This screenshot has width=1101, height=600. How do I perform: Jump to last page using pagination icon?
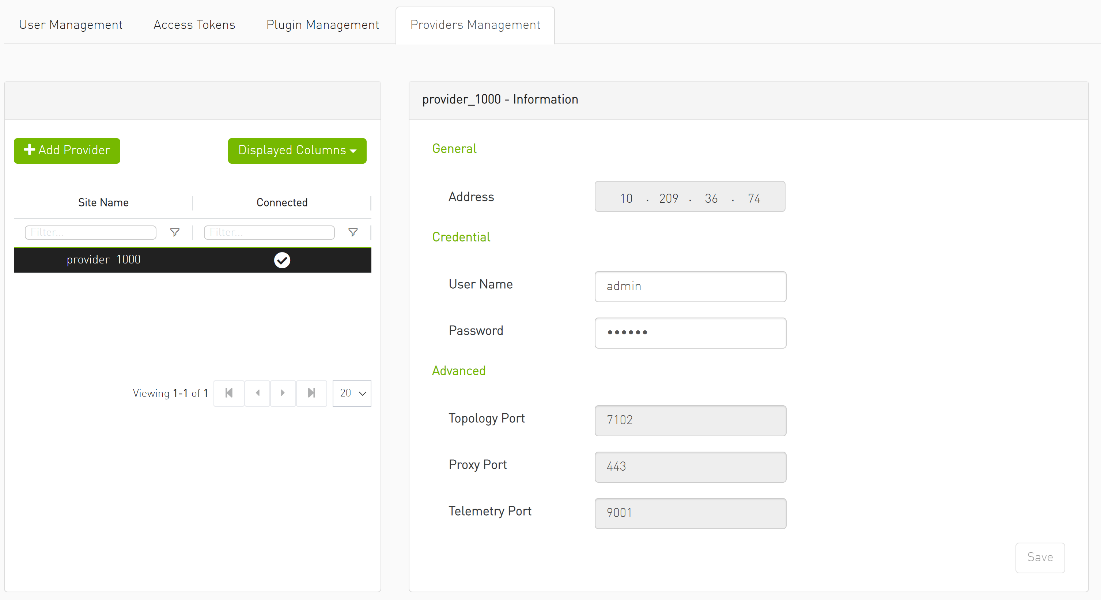(311, 393)
